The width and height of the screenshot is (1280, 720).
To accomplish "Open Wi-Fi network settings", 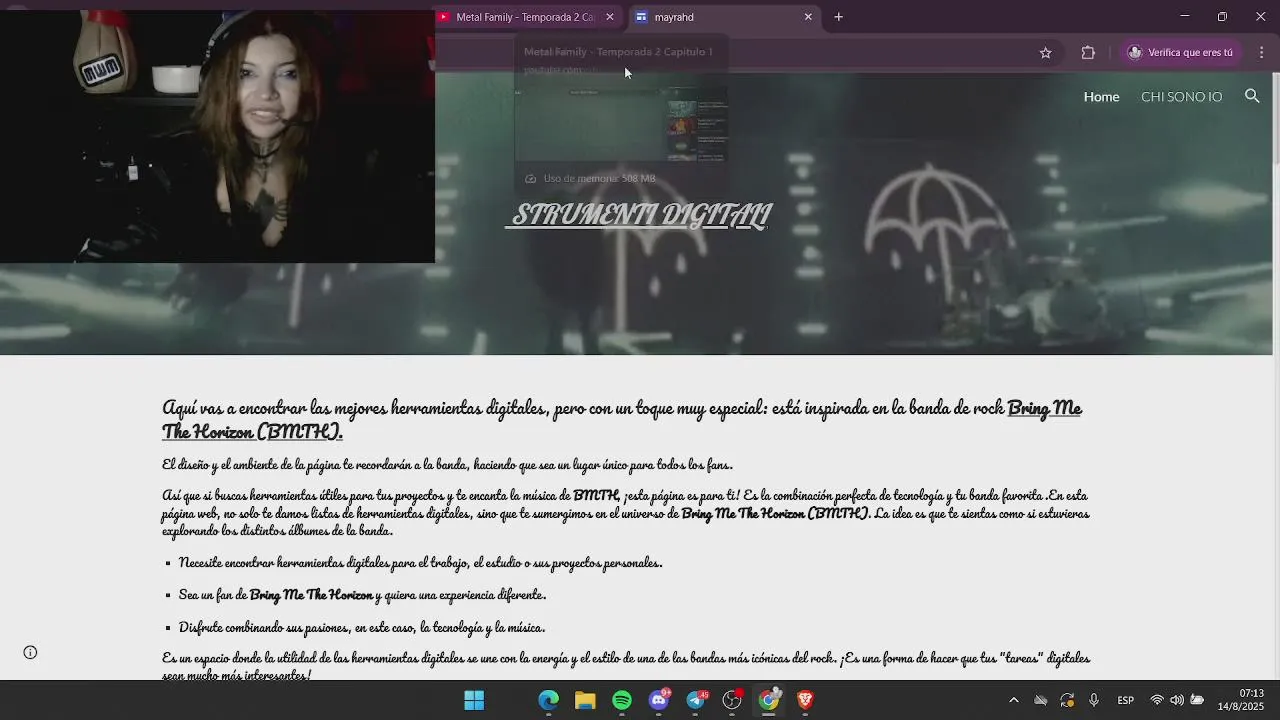I will coord(1157,700).
